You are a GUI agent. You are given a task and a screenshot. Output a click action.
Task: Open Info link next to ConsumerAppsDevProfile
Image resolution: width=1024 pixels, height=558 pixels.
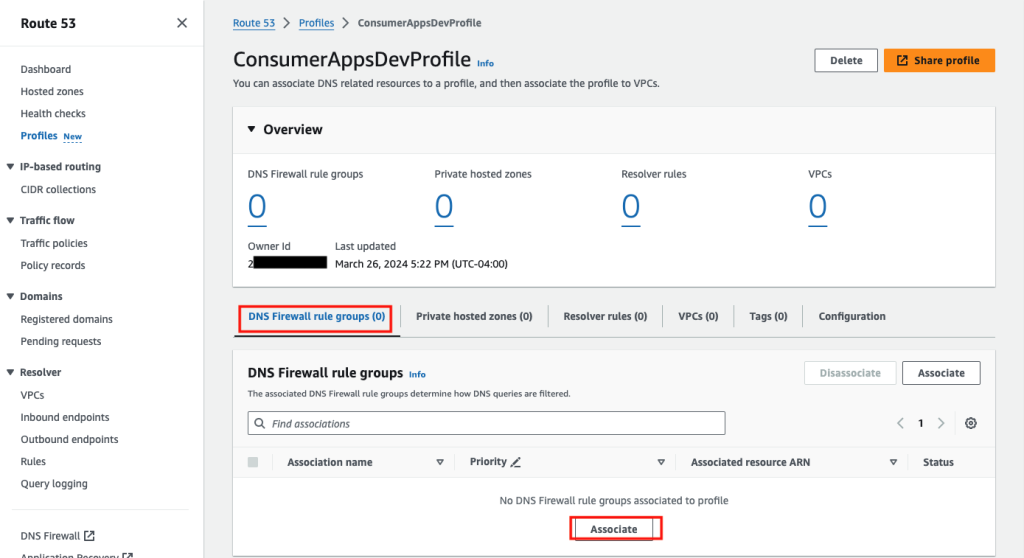pyautogui.click(x=485, y=63)
